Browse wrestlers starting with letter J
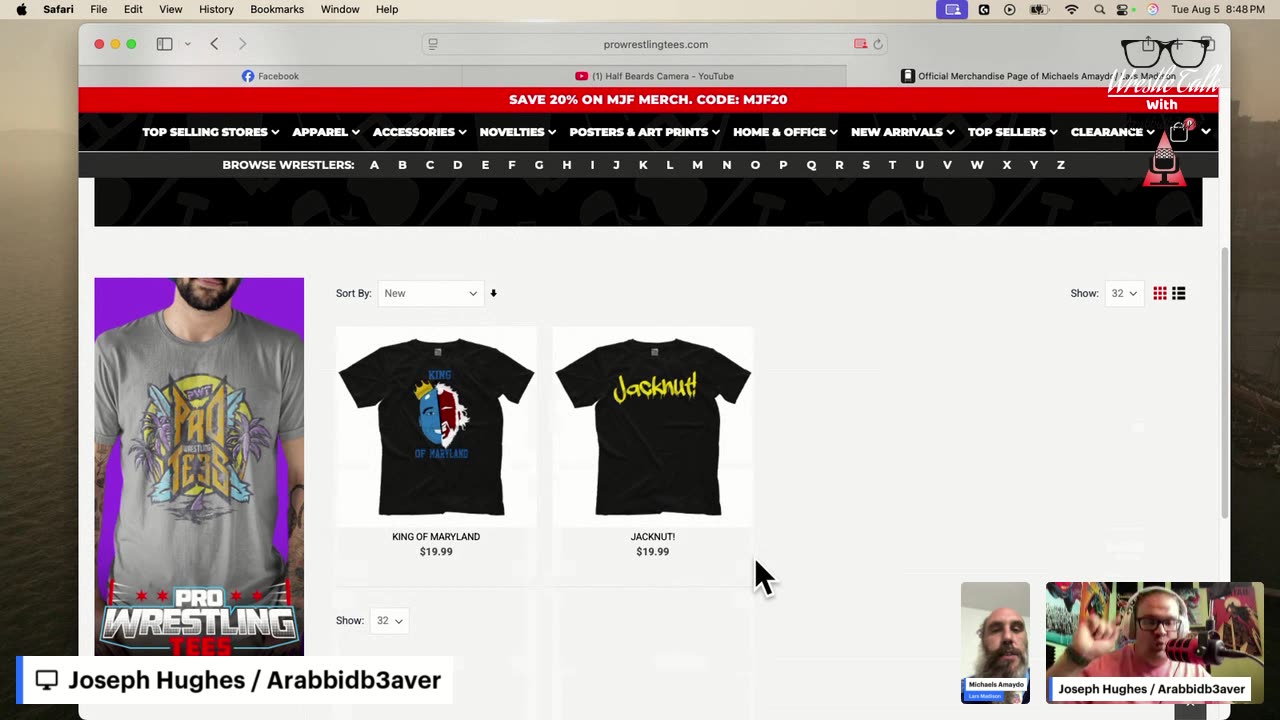The image size is (1280, 720). point(616,165)
